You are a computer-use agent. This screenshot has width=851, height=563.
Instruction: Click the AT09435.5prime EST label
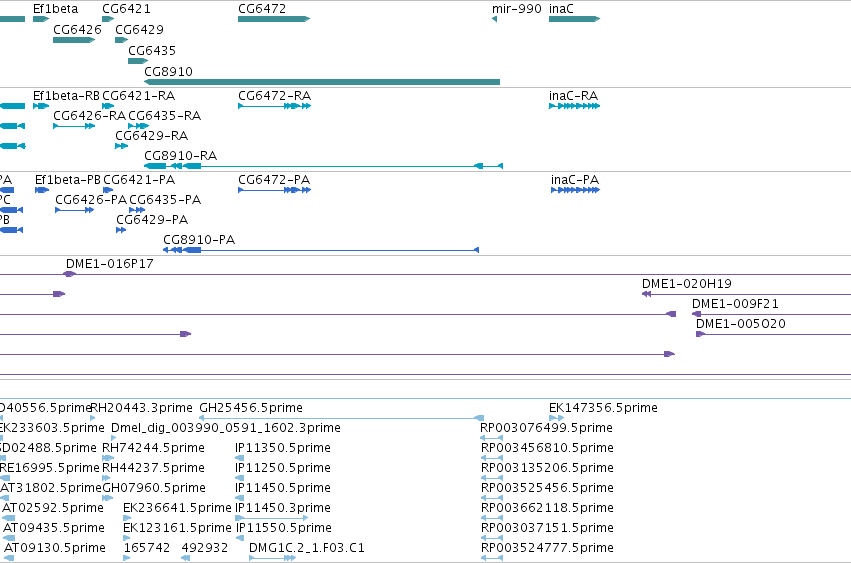54,528
